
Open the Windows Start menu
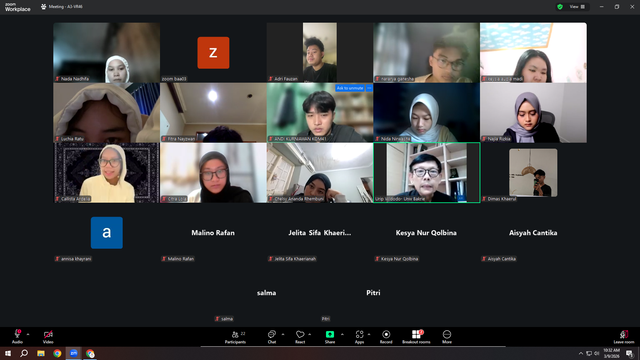point(8,353)
